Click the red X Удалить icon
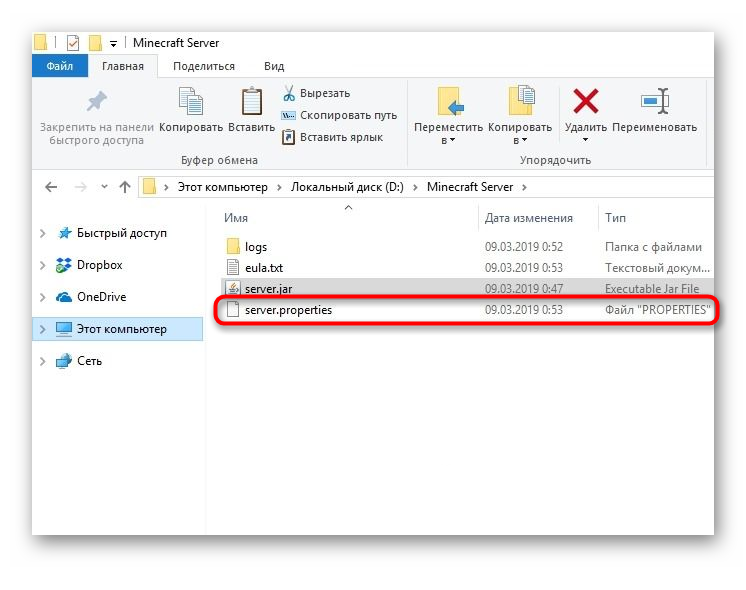746x590 pixels. [x=586, y=101]
